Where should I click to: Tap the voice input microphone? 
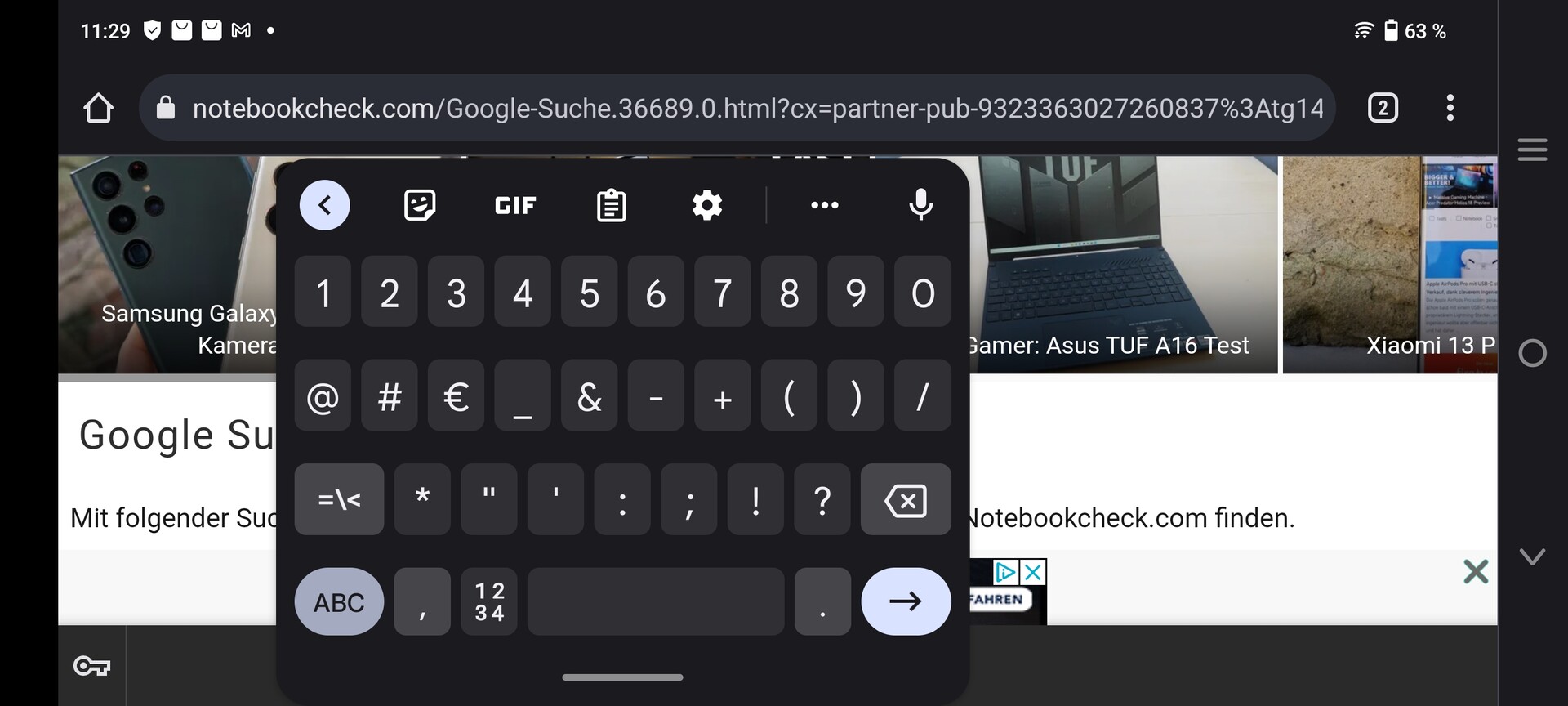point(920,205)
